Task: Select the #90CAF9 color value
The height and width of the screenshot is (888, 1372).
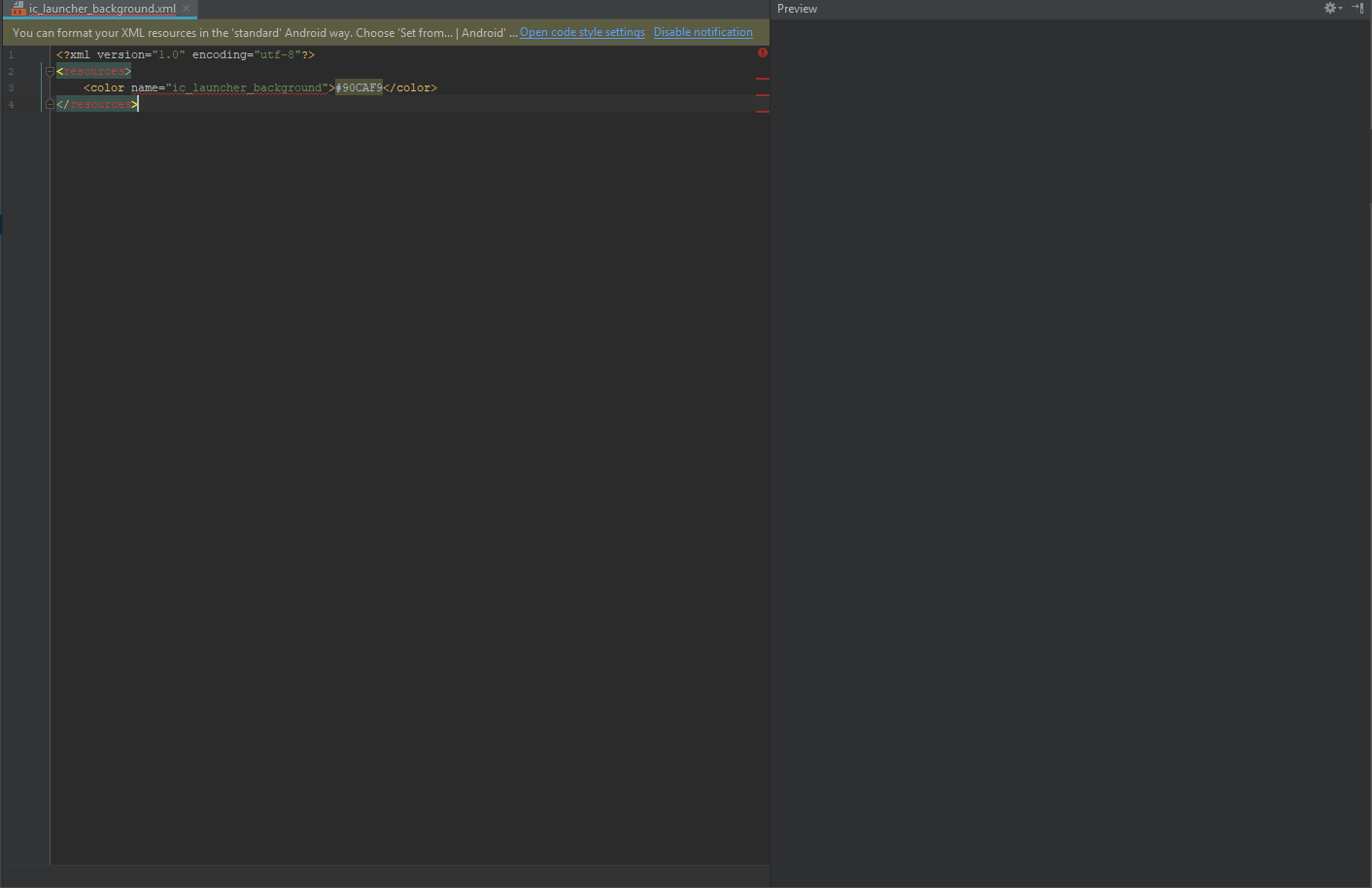Action: [359, 86]
